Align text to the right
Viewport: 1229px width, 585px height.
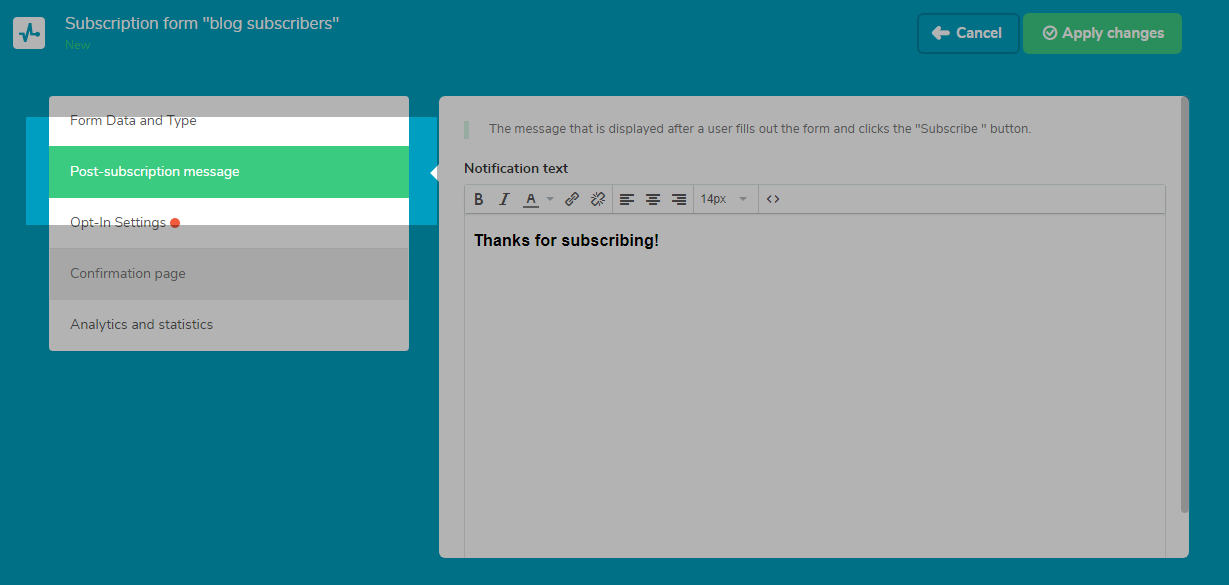point(679,199)
